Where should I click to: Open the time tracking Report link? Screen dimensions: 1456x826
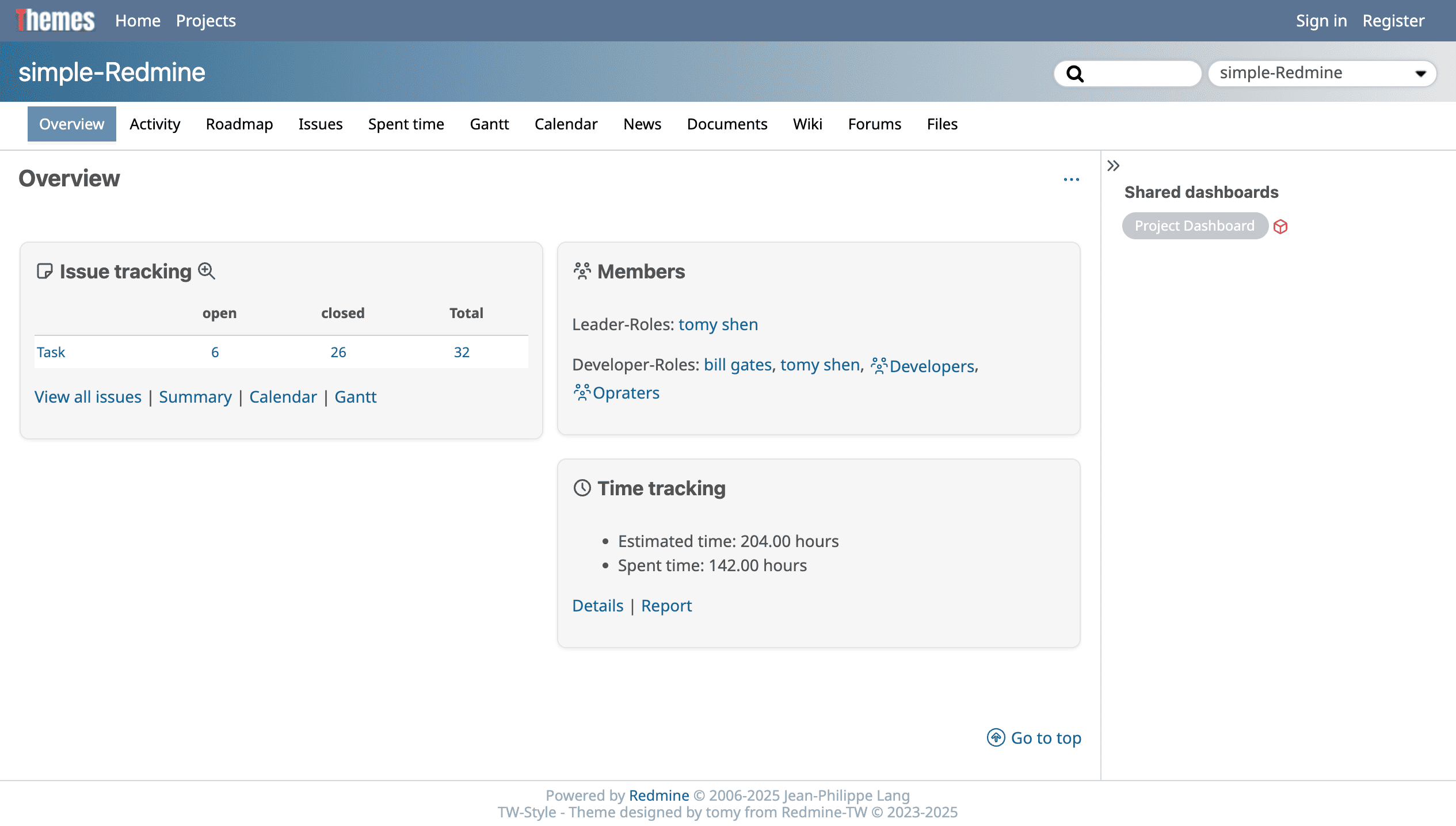pos(666,606)
